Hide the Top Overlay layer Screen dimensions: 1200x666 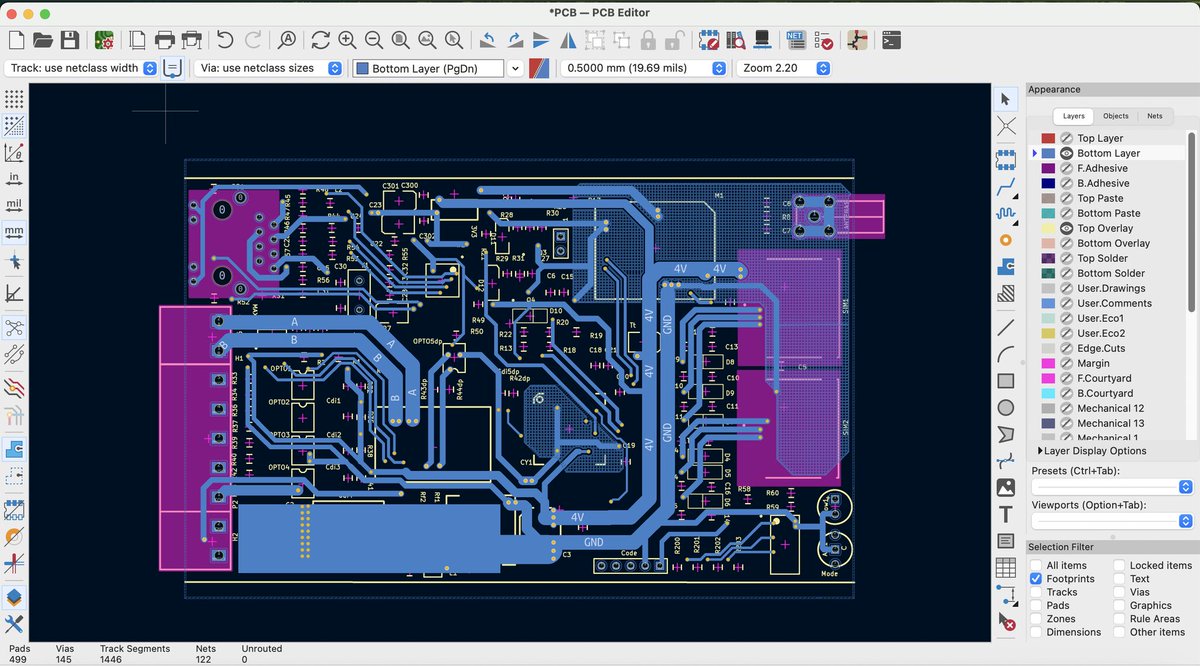point(1067,228)
